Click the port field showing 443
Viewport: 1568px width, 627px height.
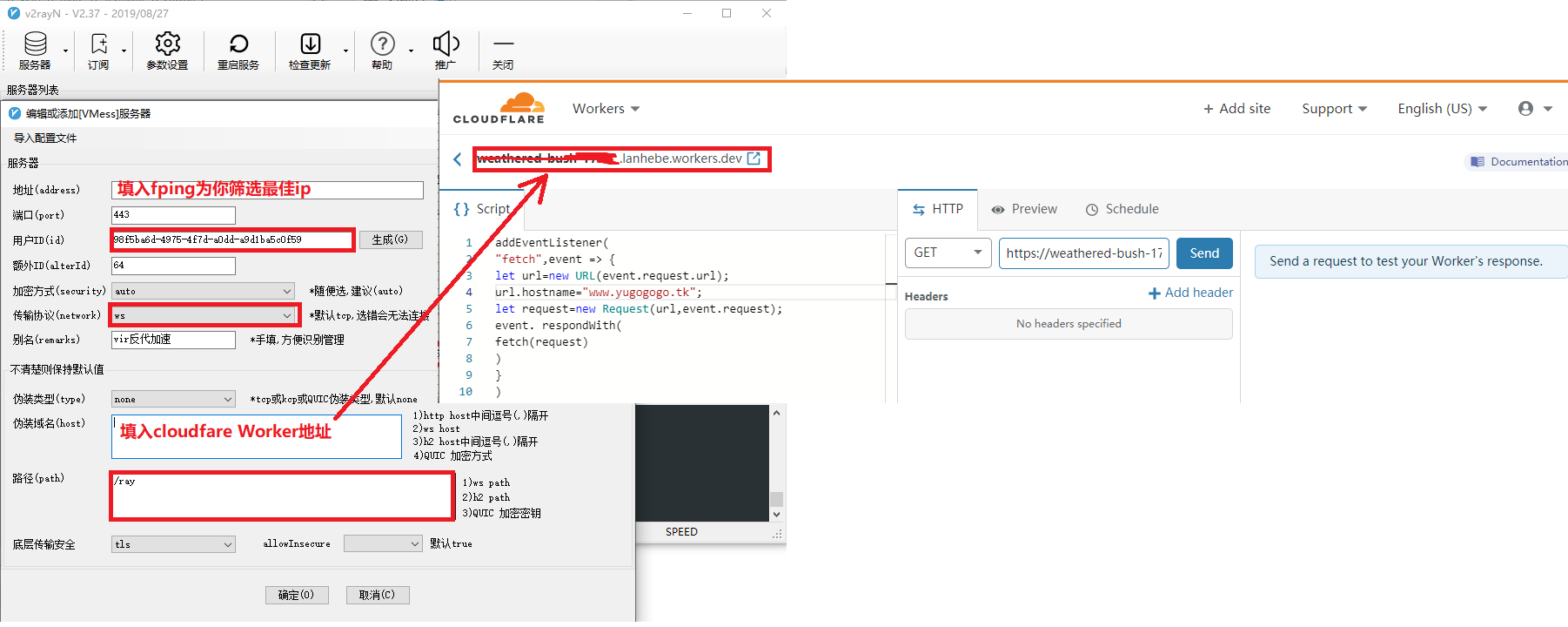click(173, 214)
